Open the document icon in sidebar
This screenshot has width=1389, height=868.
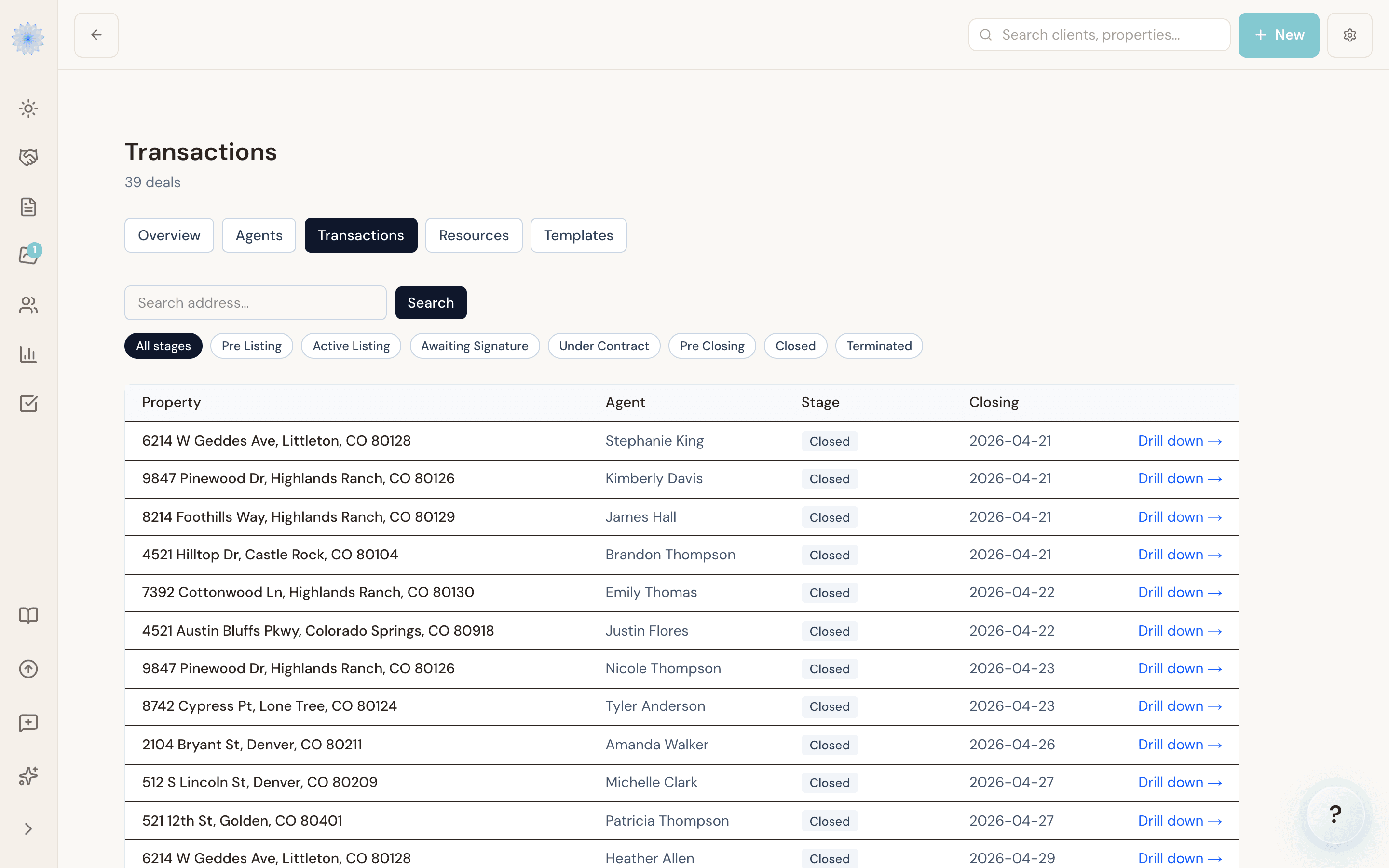[28, 207]
